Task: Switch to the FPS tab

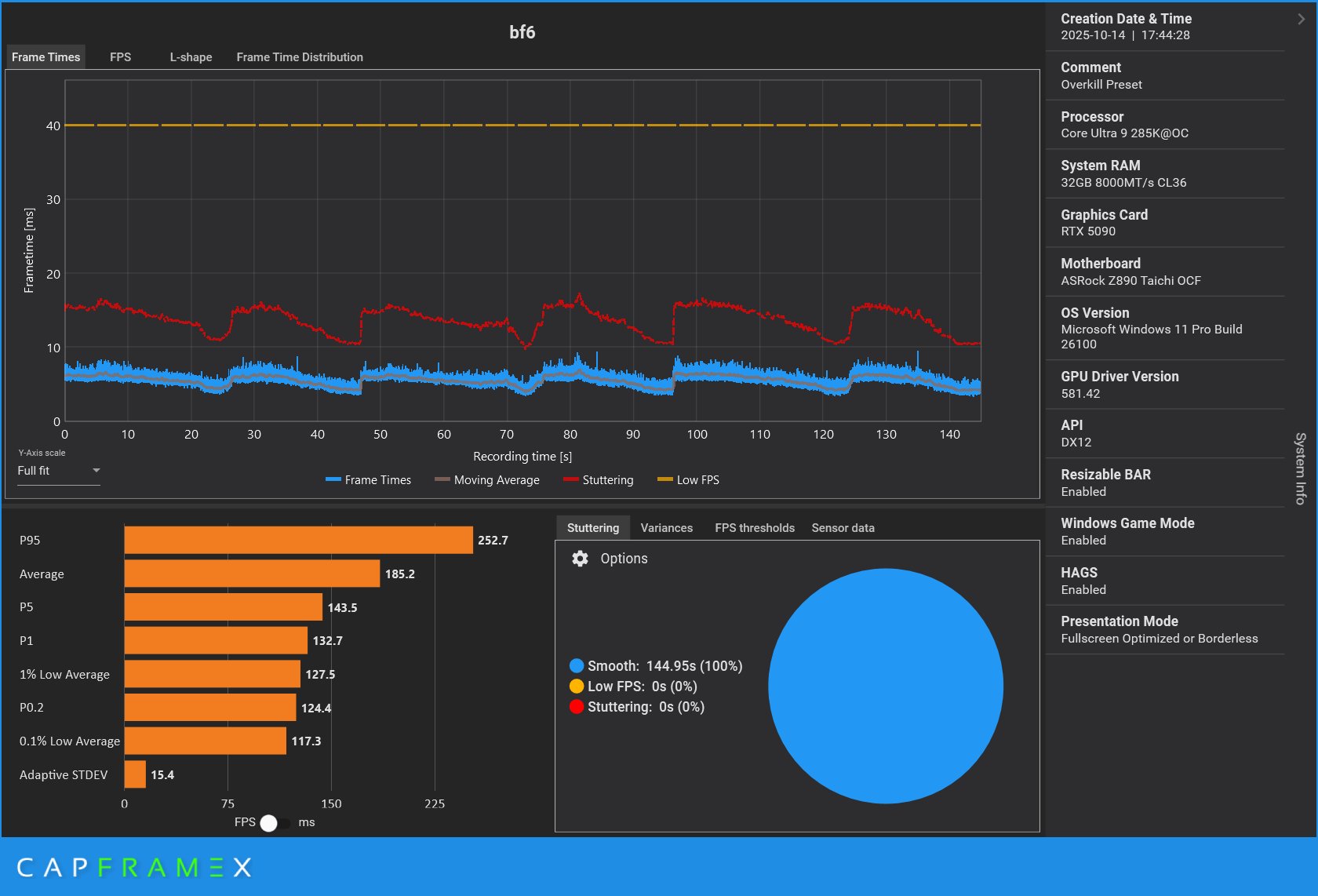Action: coord(120,57)
